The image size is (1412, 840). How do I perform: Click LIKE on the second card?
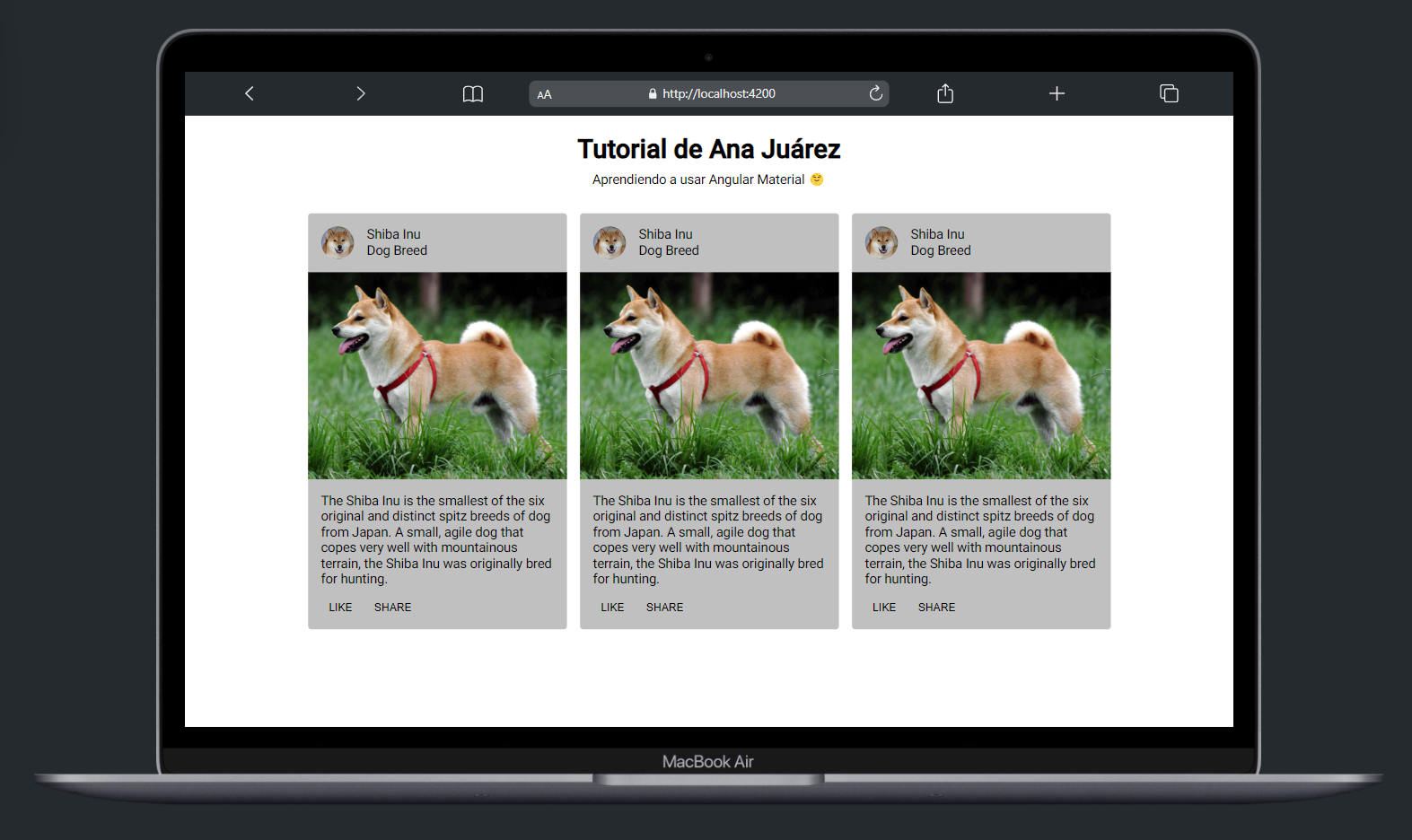pyautogui.click(x=612, y=608)
